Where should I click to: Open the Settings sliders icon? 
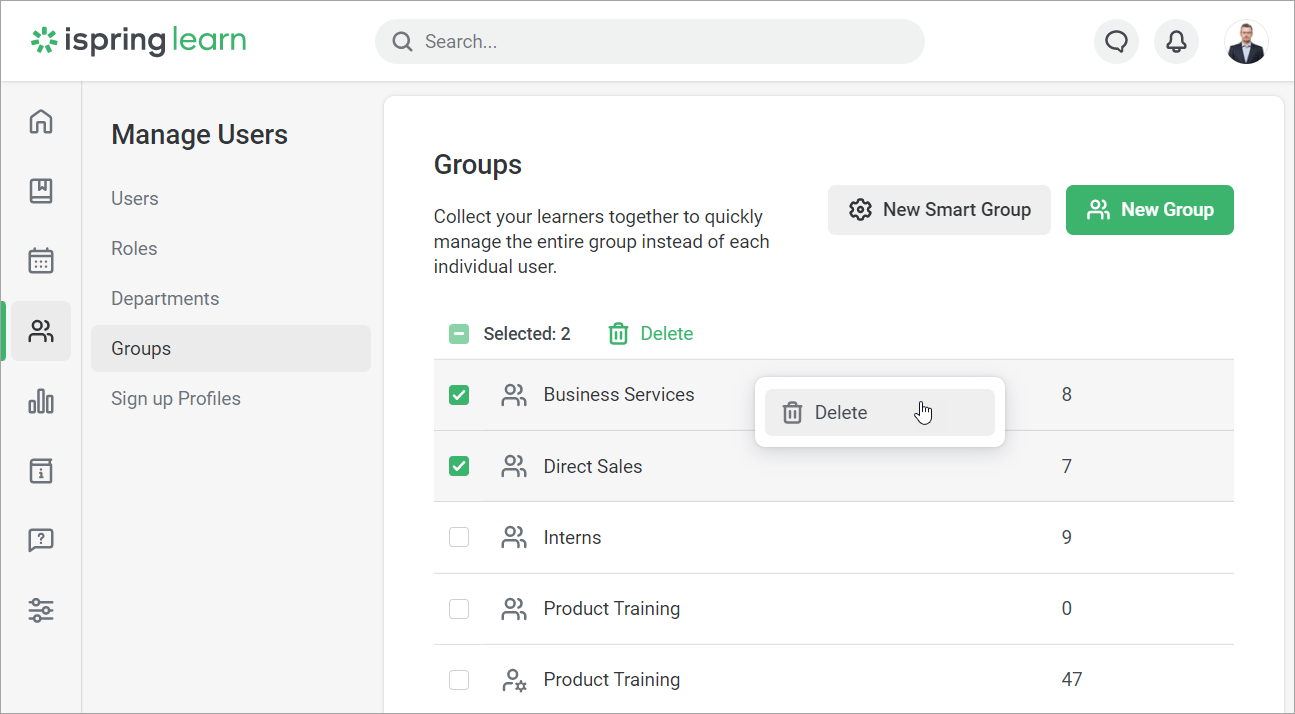click(x=41, y=610)
